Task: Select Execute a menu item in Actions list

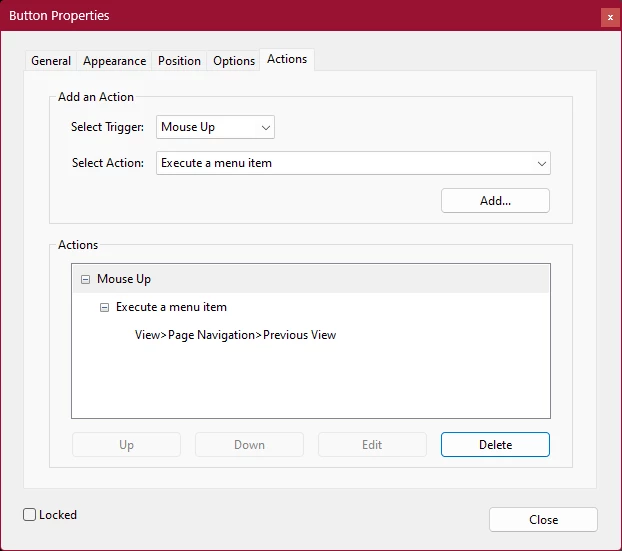Action: pyautogui.click(x=171, y=307)
